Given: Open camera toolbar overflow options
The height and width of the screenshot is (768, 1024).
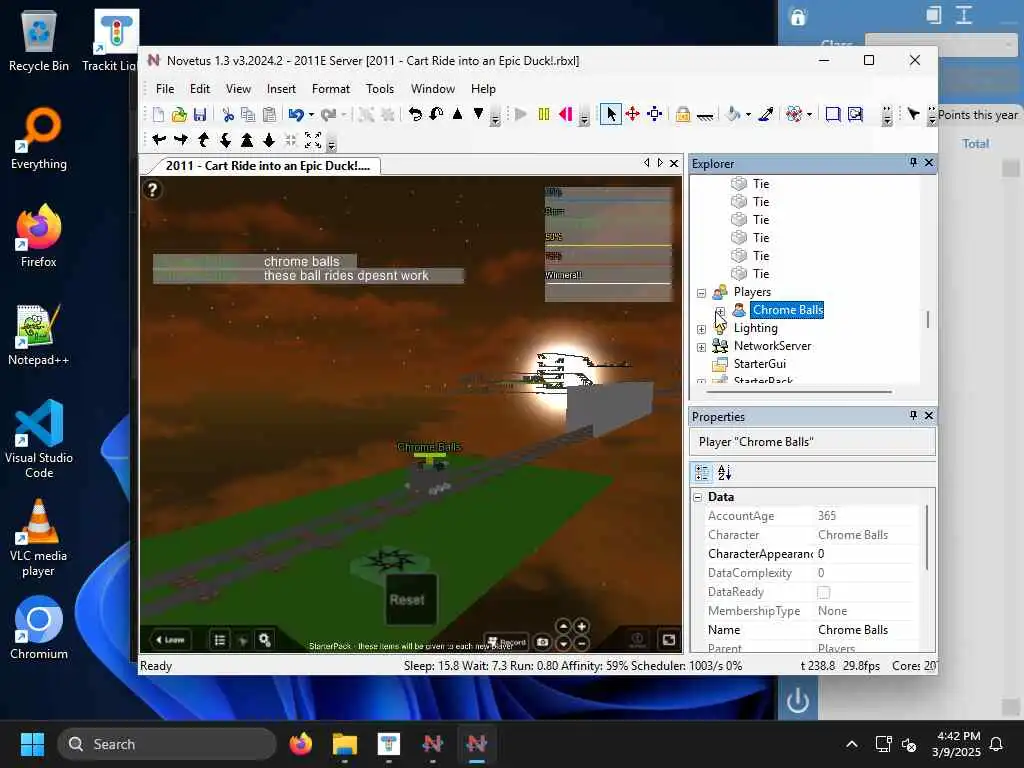Looking at the screenshot, I should 332,144.
